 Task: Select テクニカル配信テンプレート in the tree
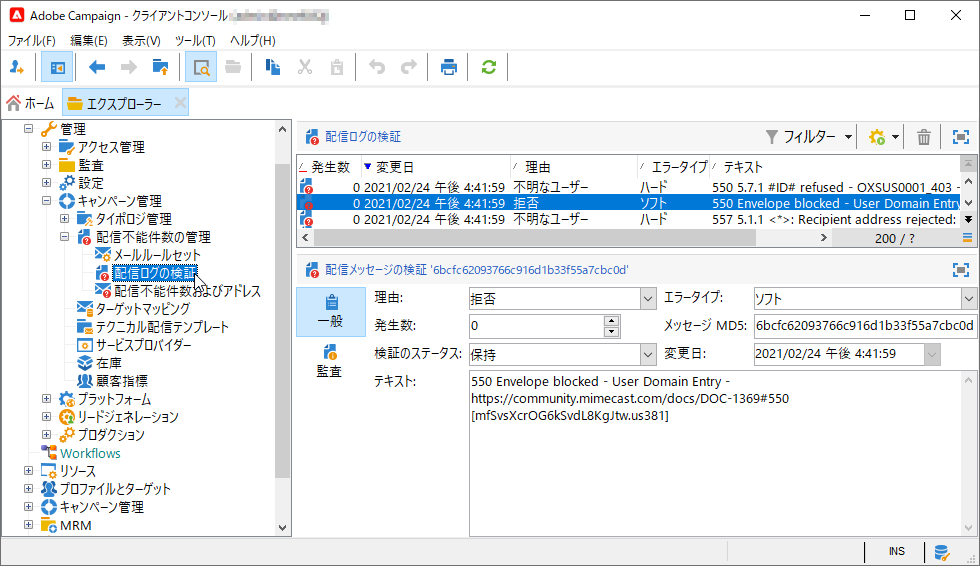pyautogui.click(x=162, y=327)
